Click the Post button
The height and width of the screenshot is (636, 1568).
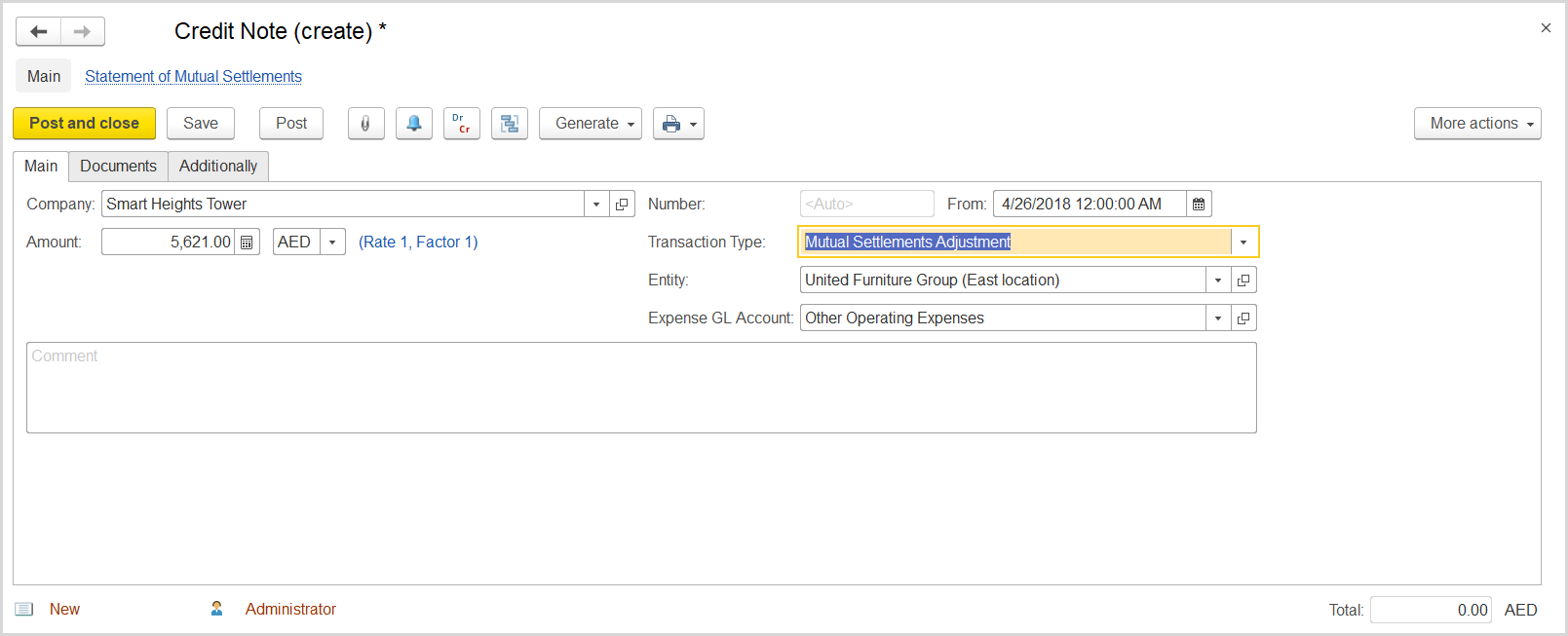tap(291, 124)
